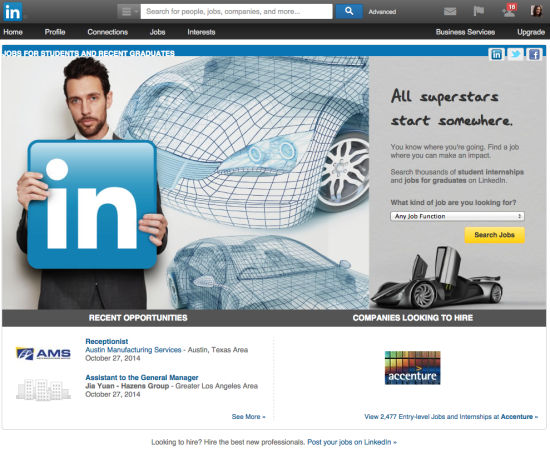The image size is (550, 449).
Task: Click See More recent opportunities
Action: click(248, 417)
